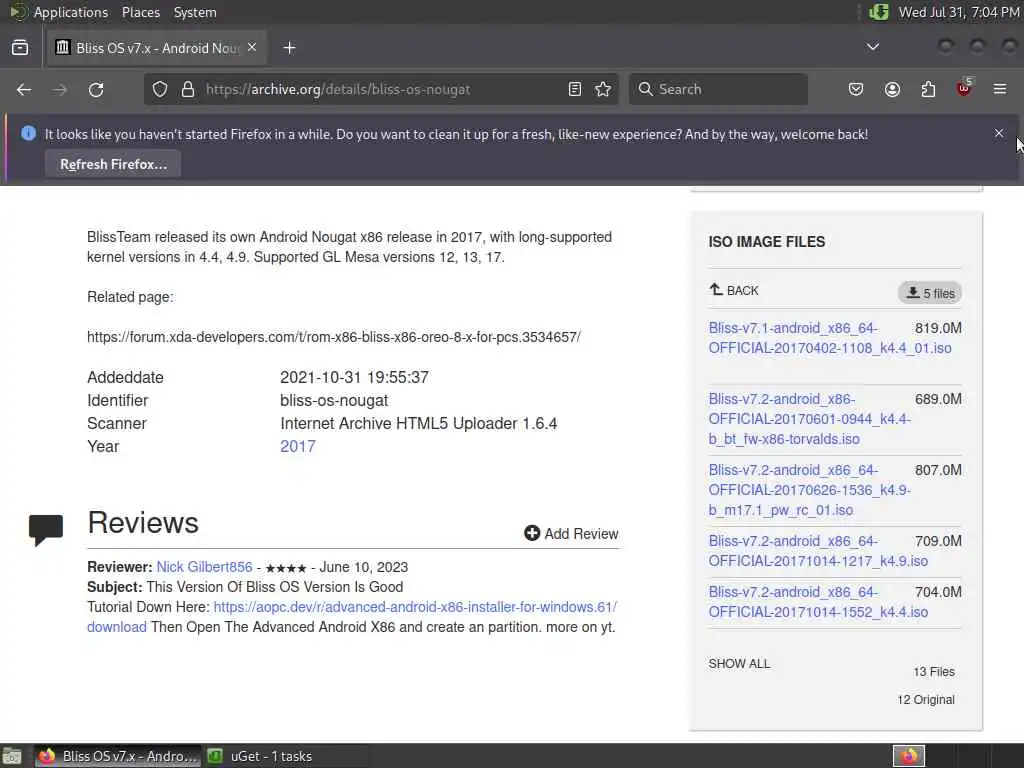1024x768 pixels.
Task: Click Addeddate value 2021-10-31 19:55:37
Action: [x=355, y=377]
